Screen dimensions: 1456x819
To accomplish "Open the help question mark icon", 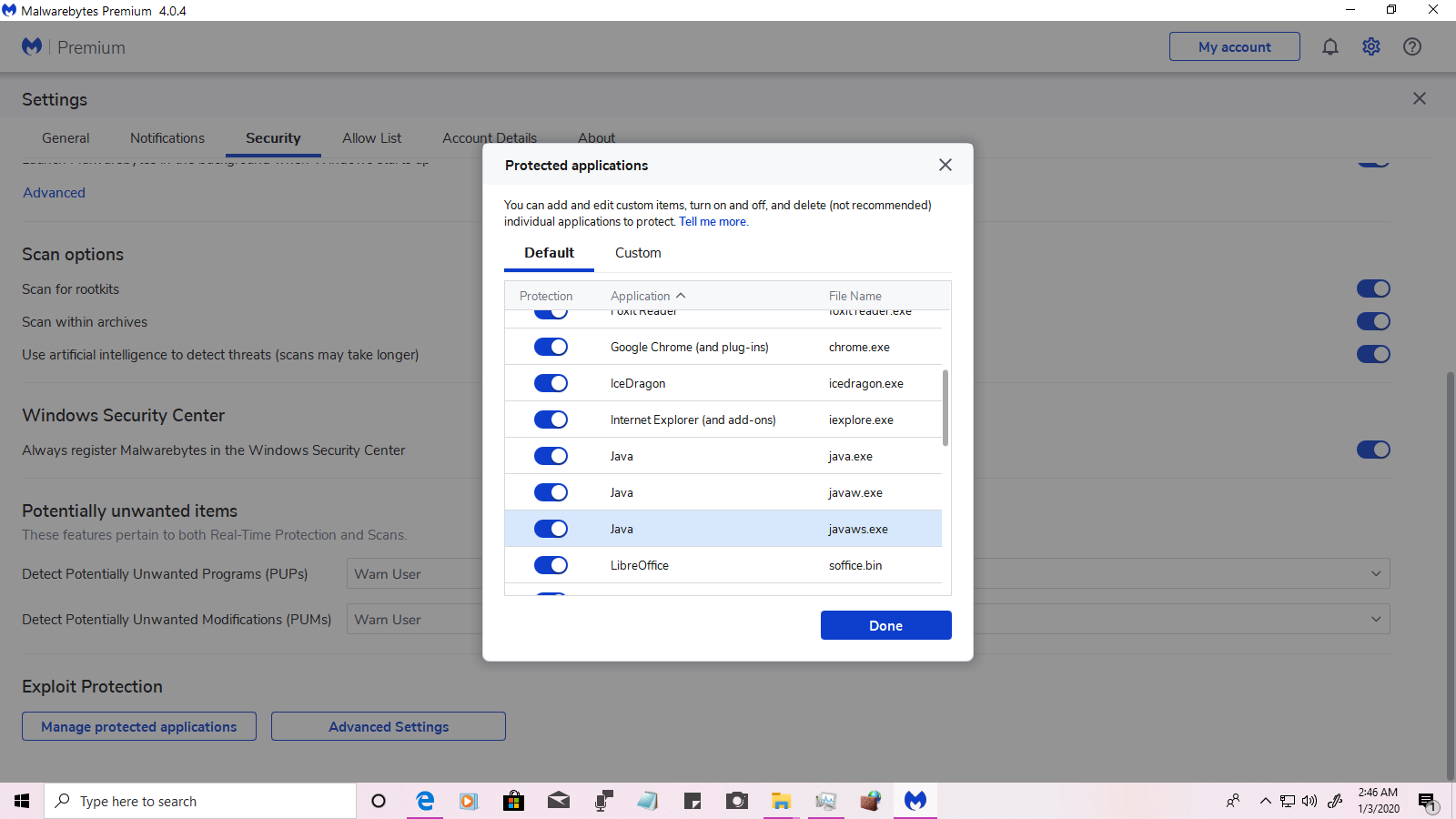I will [1412, 46].
